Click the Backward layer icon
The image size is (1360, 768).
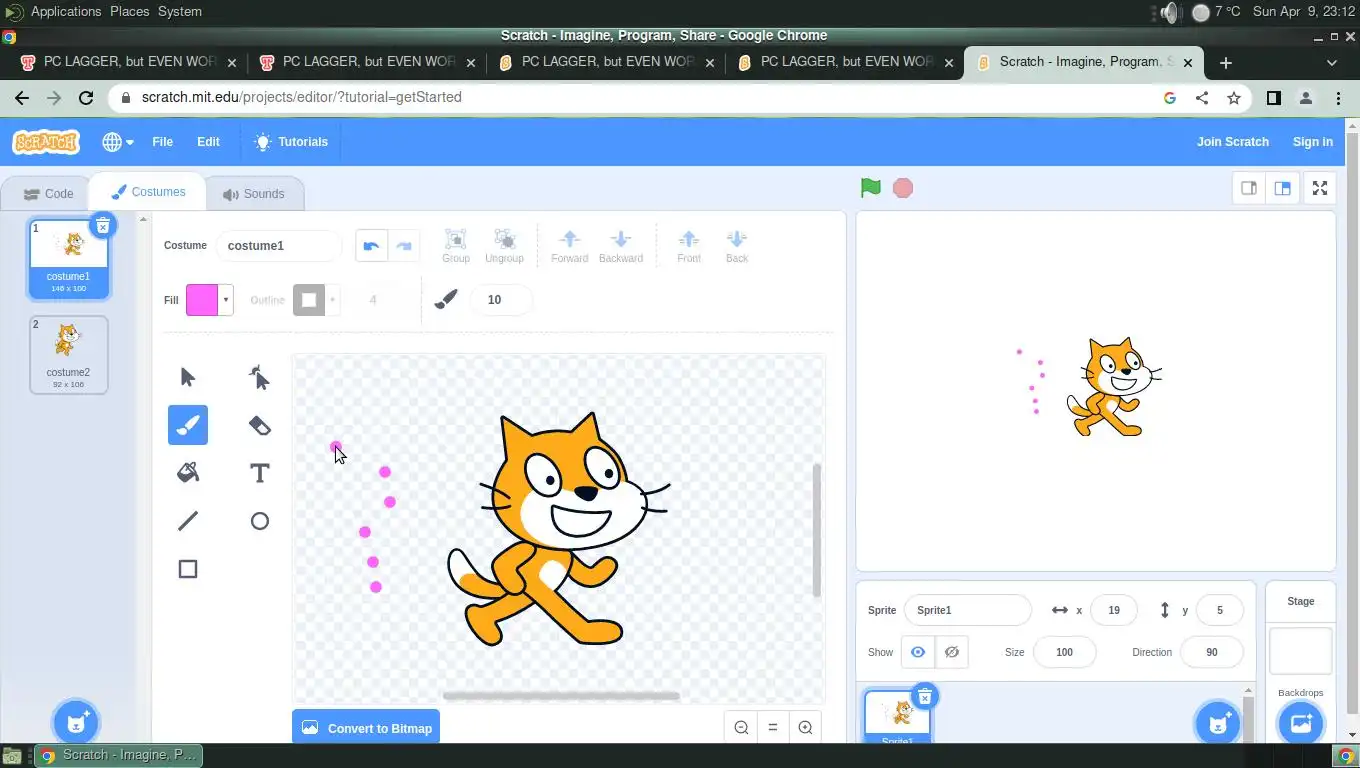(x=620, y=239)
